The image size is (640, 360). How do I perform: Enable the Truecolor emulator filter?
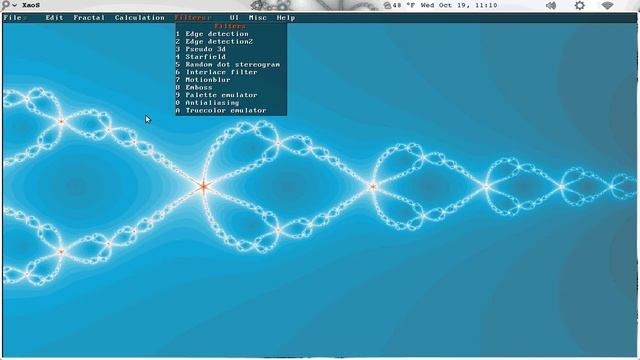point(231,110)
